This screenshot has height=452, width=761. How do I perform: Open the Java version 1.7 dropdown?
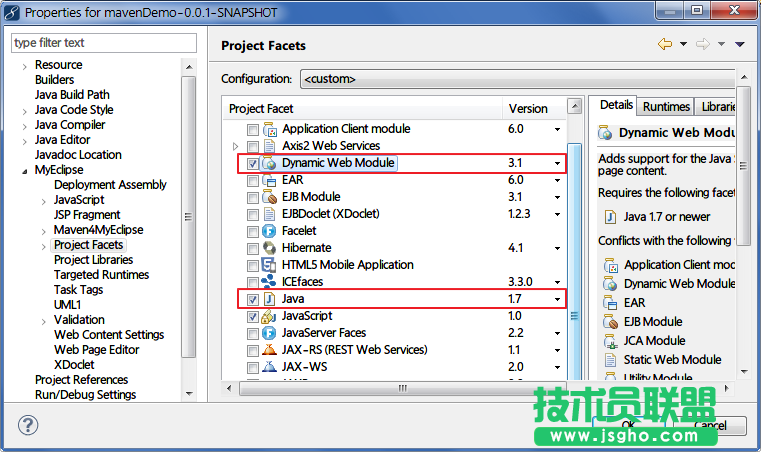(557, 299)
